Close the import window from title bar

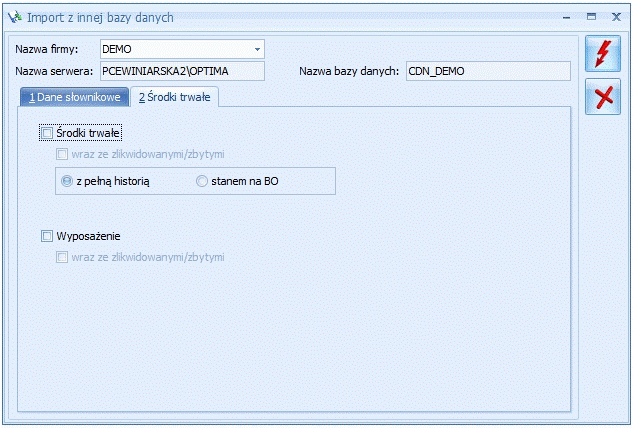[616, 17]
